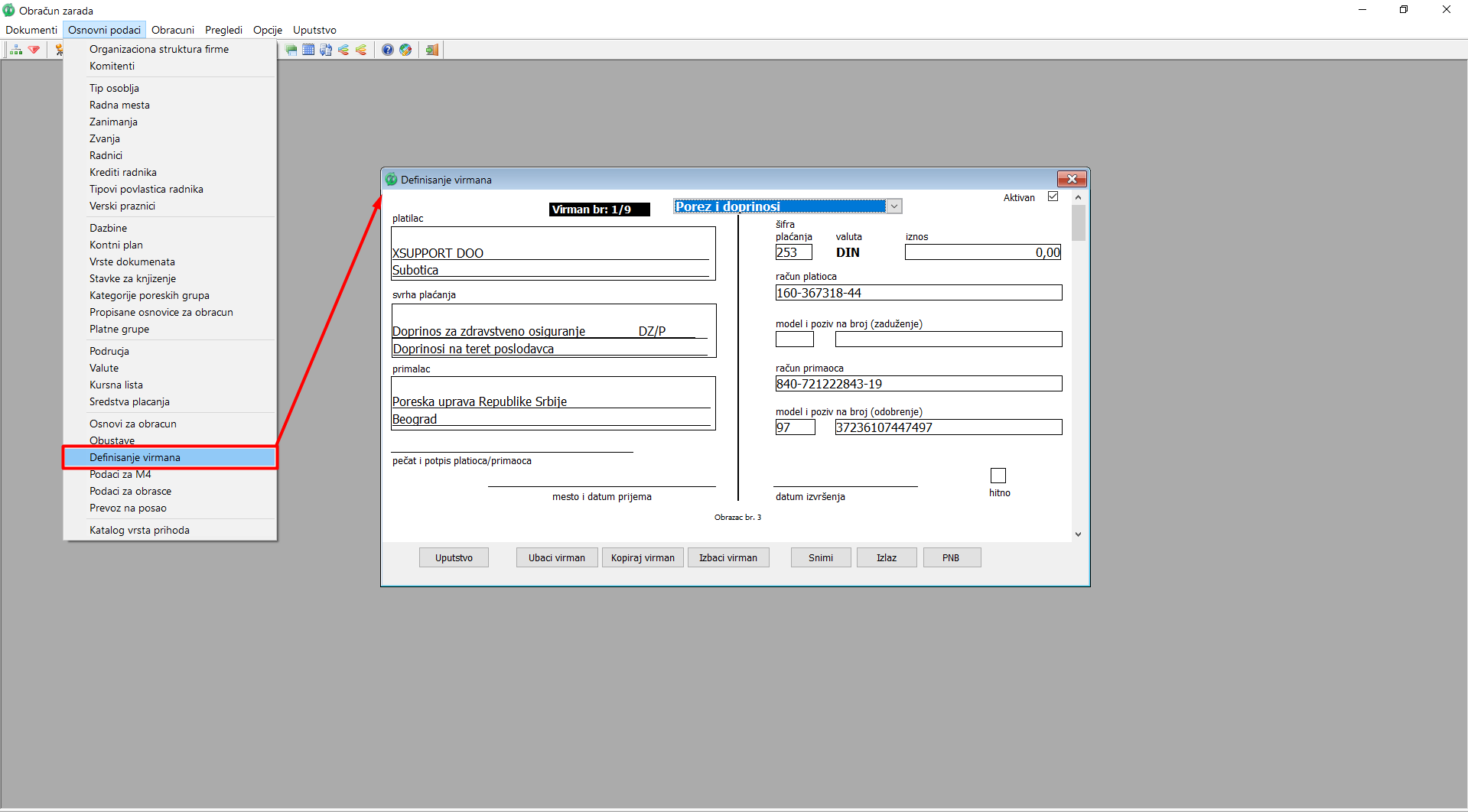Click the document sync arrows toolbar icon
This screenshot has height=812, width=1468.
tap(326, 50)
